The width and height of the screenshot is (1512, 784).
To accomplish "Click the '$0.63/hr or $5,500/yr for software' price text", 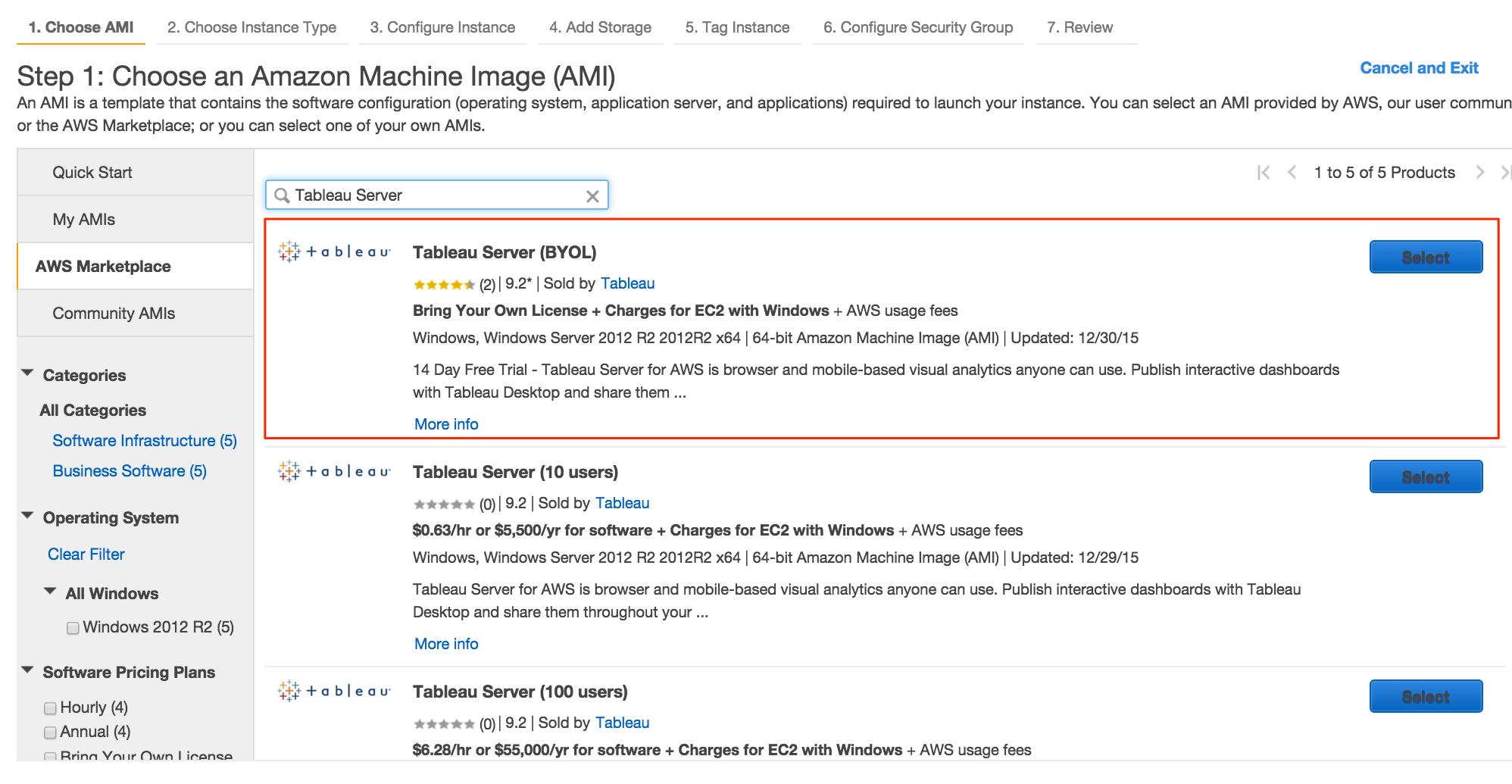I will click(x=532, y=530).
